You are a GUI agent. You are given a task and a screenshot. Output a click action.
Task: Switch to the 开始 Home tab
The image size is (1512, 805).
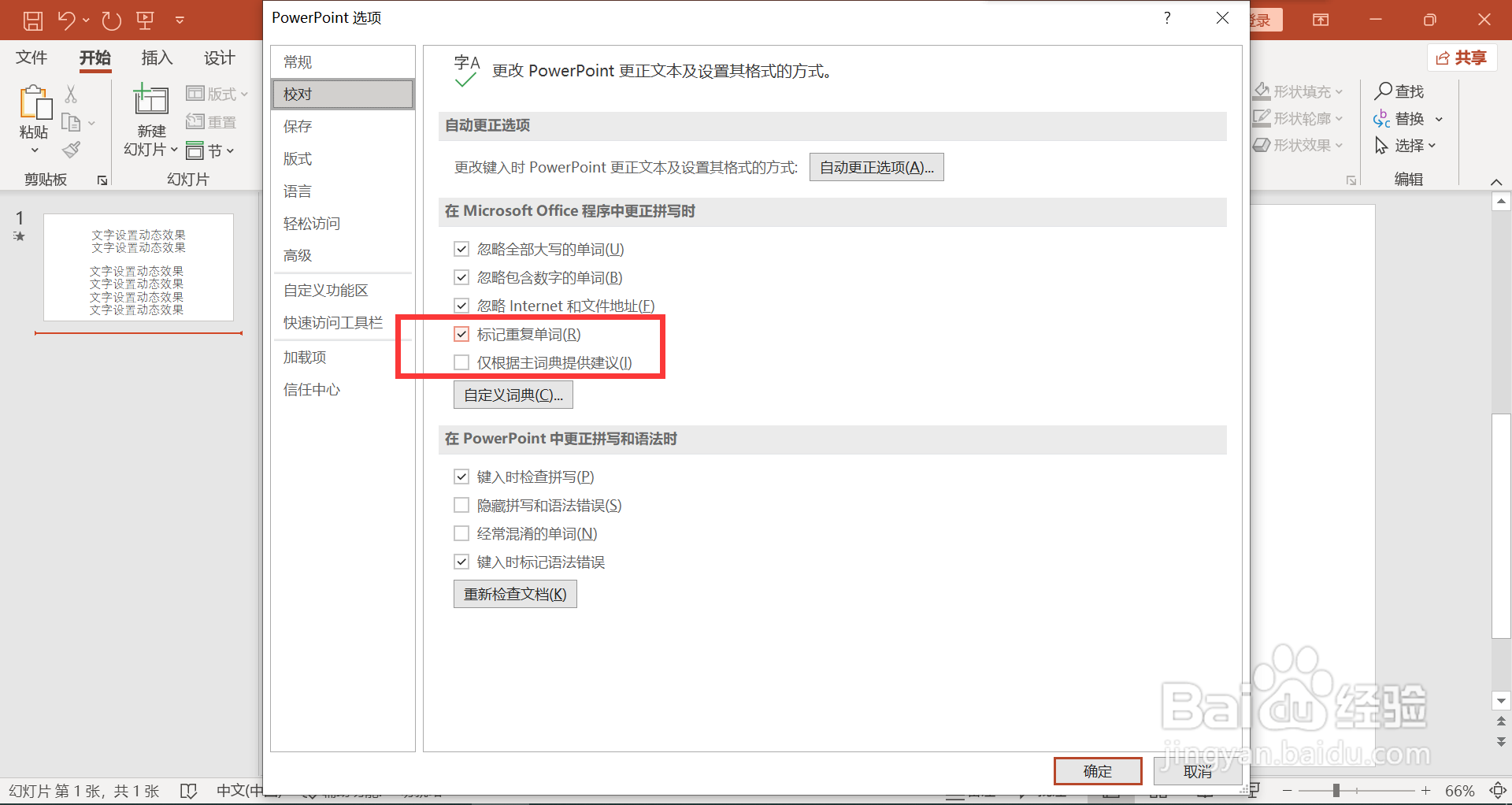95,57
